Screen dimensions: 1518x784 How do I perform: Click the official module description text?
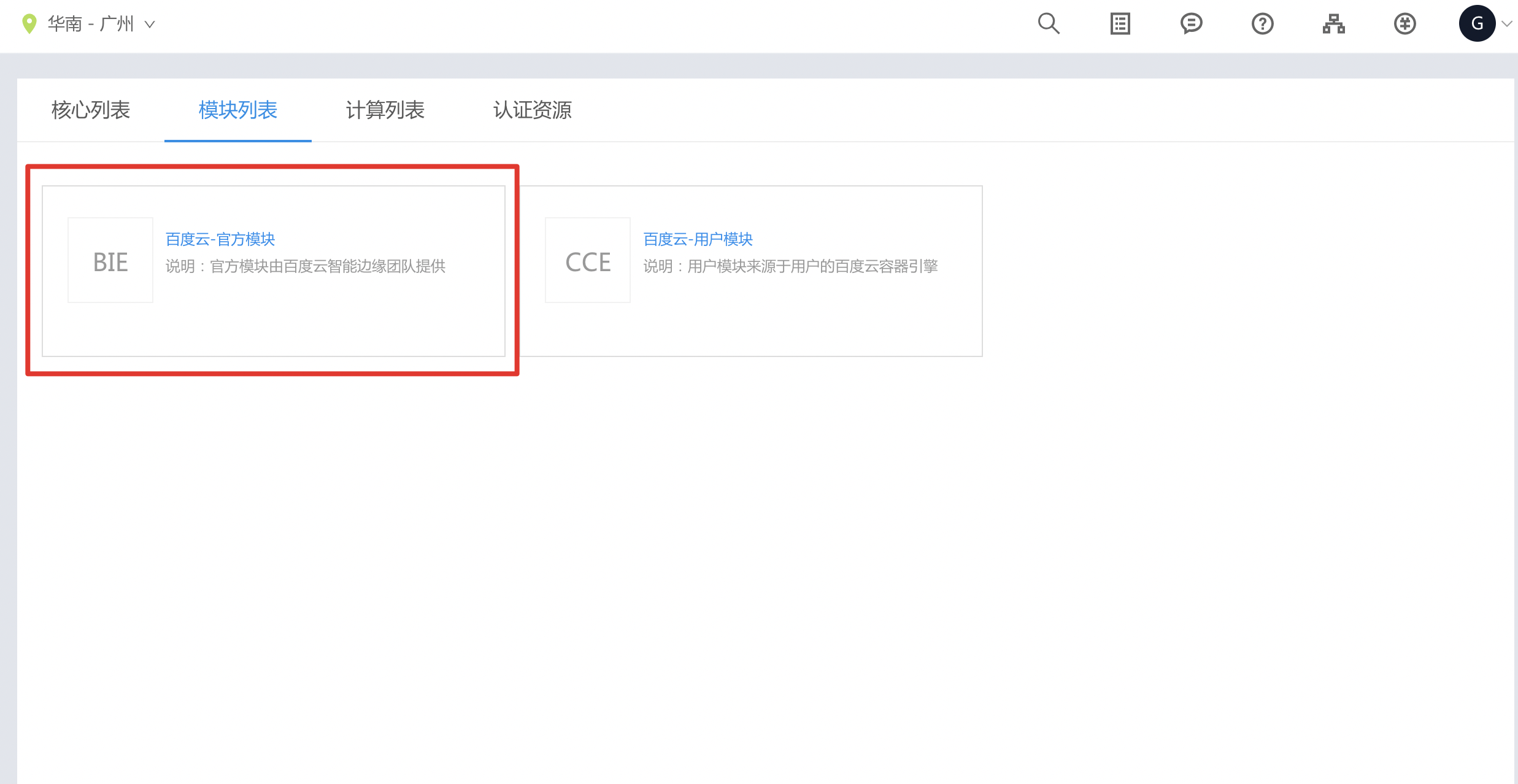tap(306, 266)
